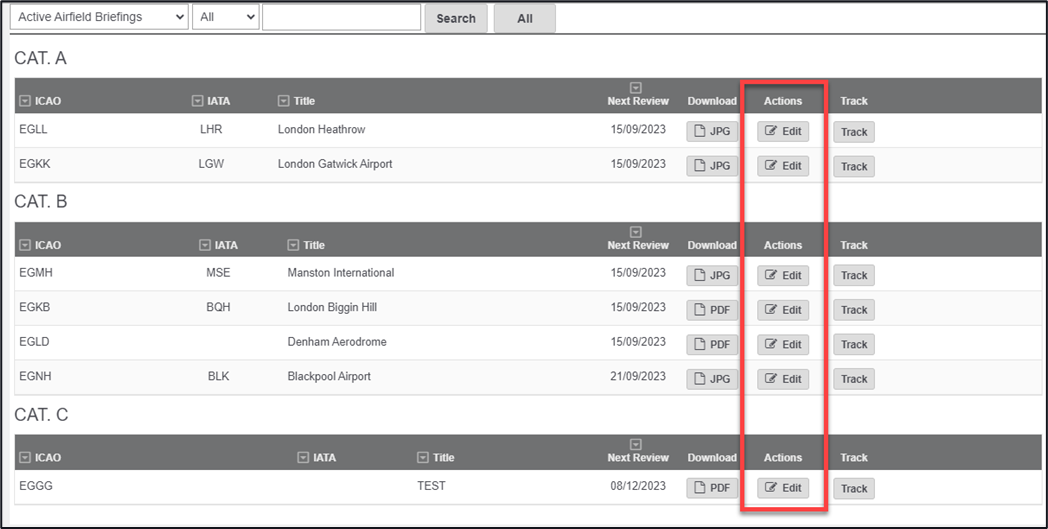Edit the Blackpool Airport briefing
Viewport: 1048px width, 529px height.
pyautogui.click(x=783, y=379)
